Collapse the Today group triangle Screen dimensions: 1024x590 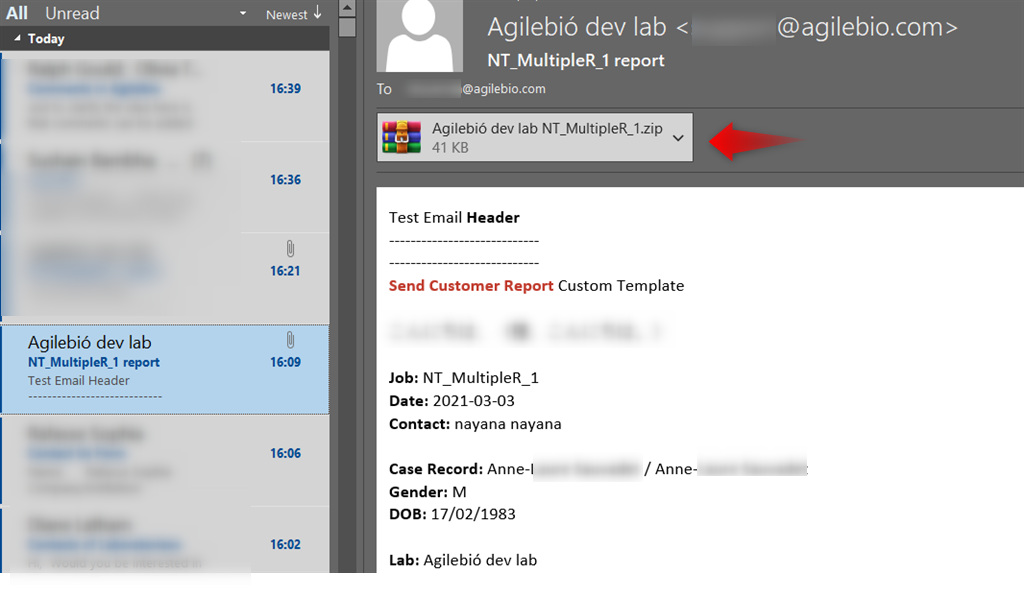tap(18, 39)
